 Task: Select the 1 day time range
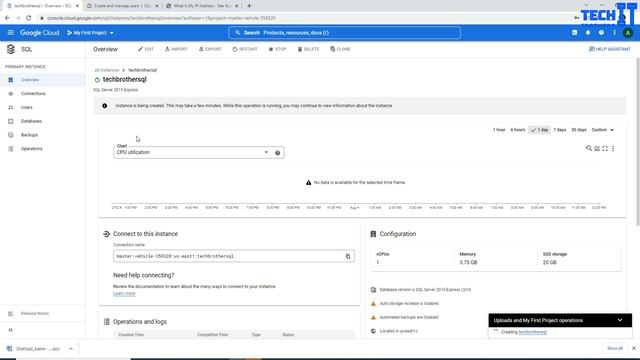540,130
